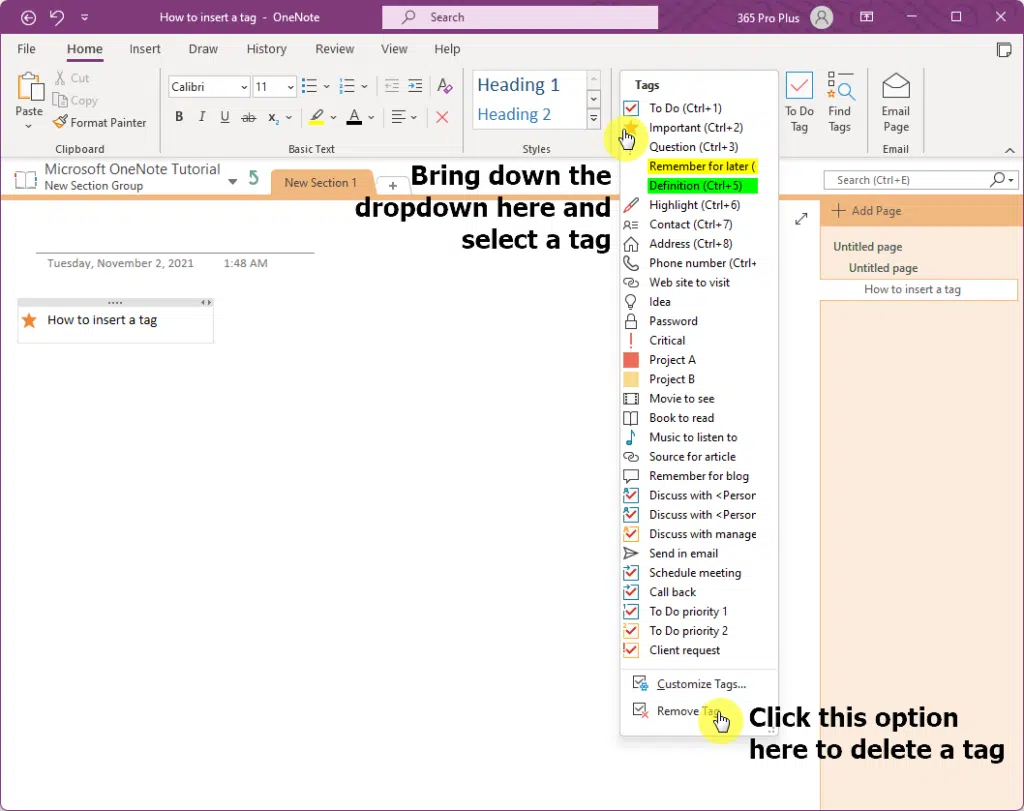Click the numbered list icon
This screenshot has height=811, width=1024.
[347, 86]
